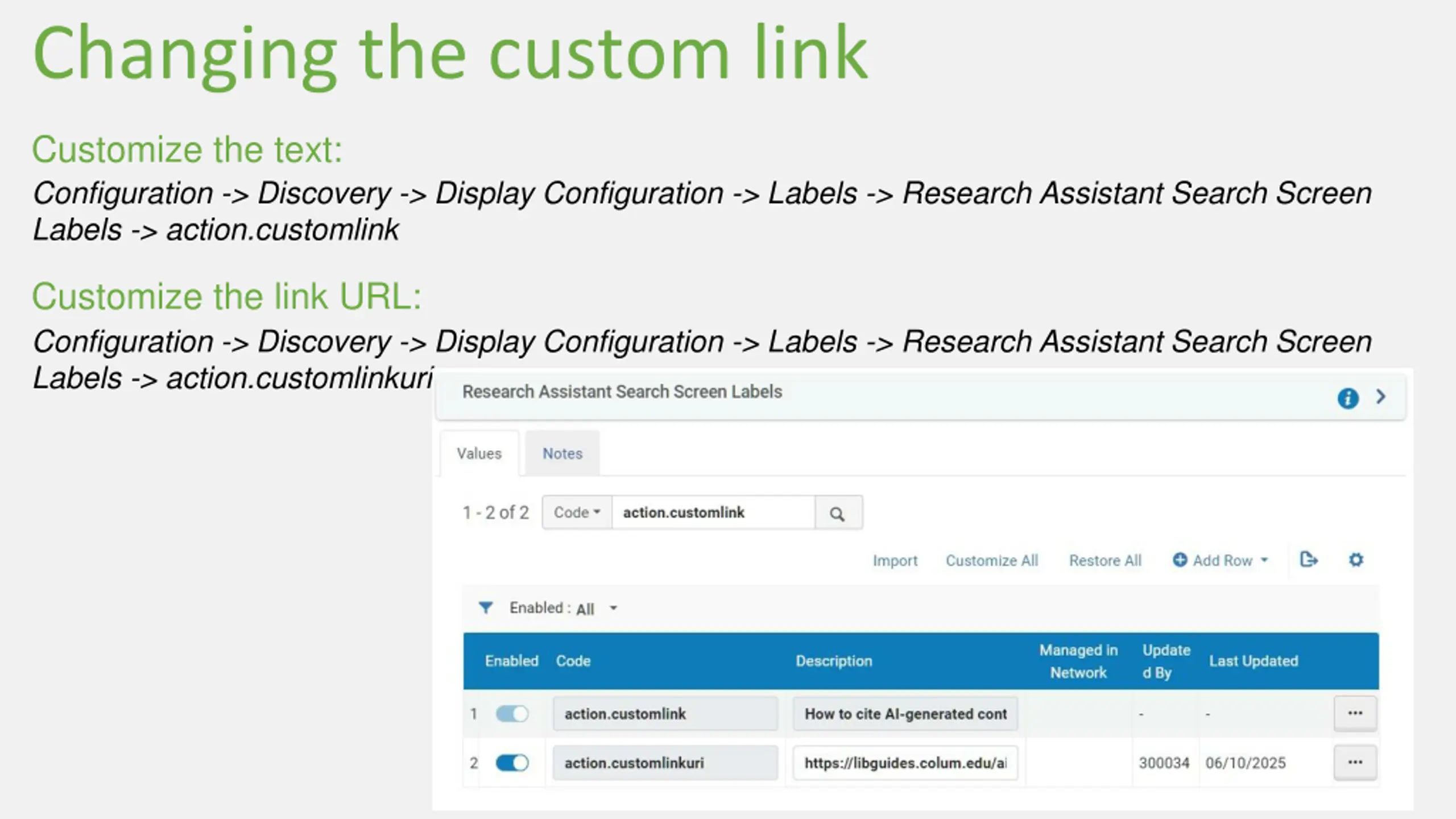Viewport: 1456px width, 819px height.
Task: Click the action.customlink code cell
Action: [665, 714]
